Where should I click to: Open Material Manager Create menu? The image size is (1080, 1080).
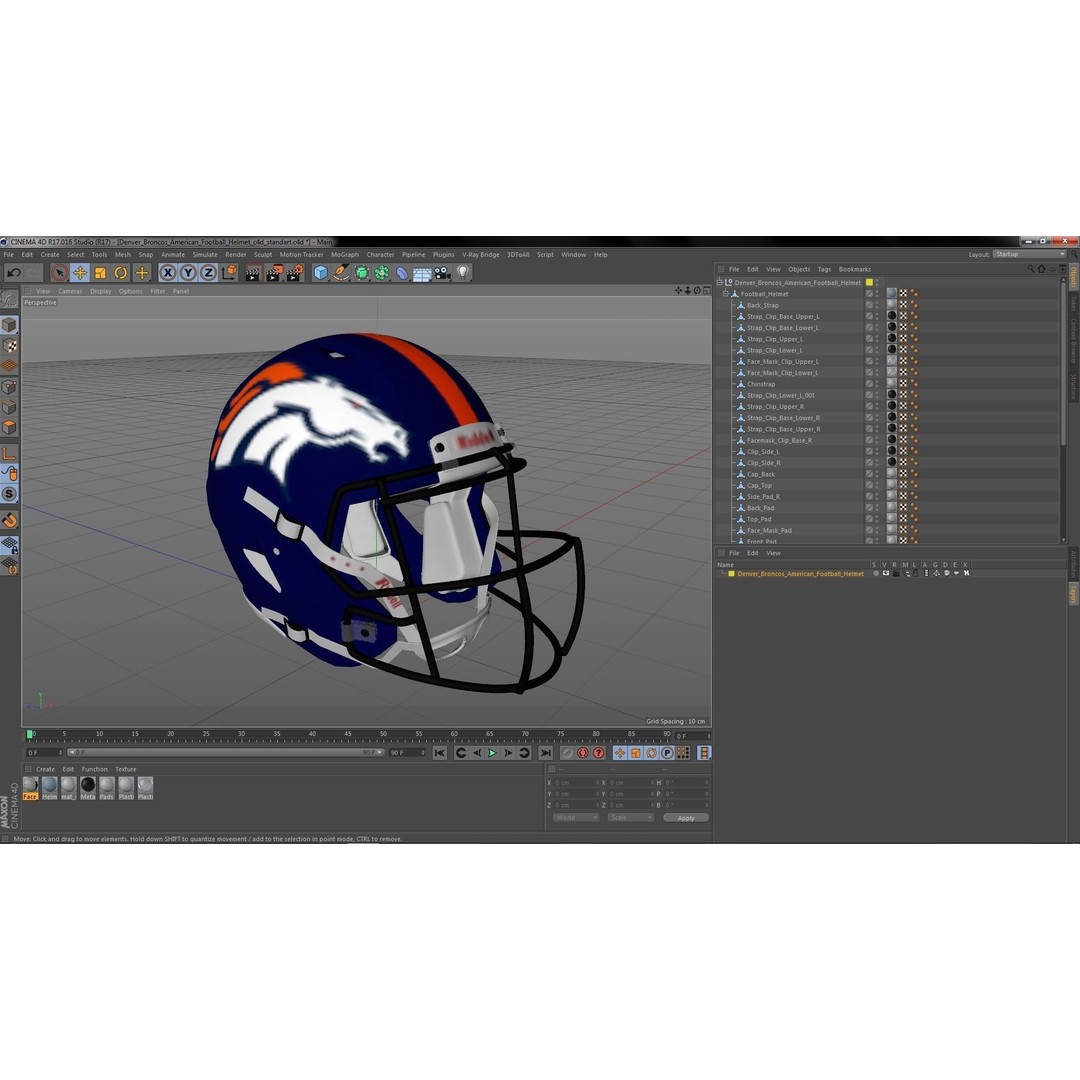45,769
